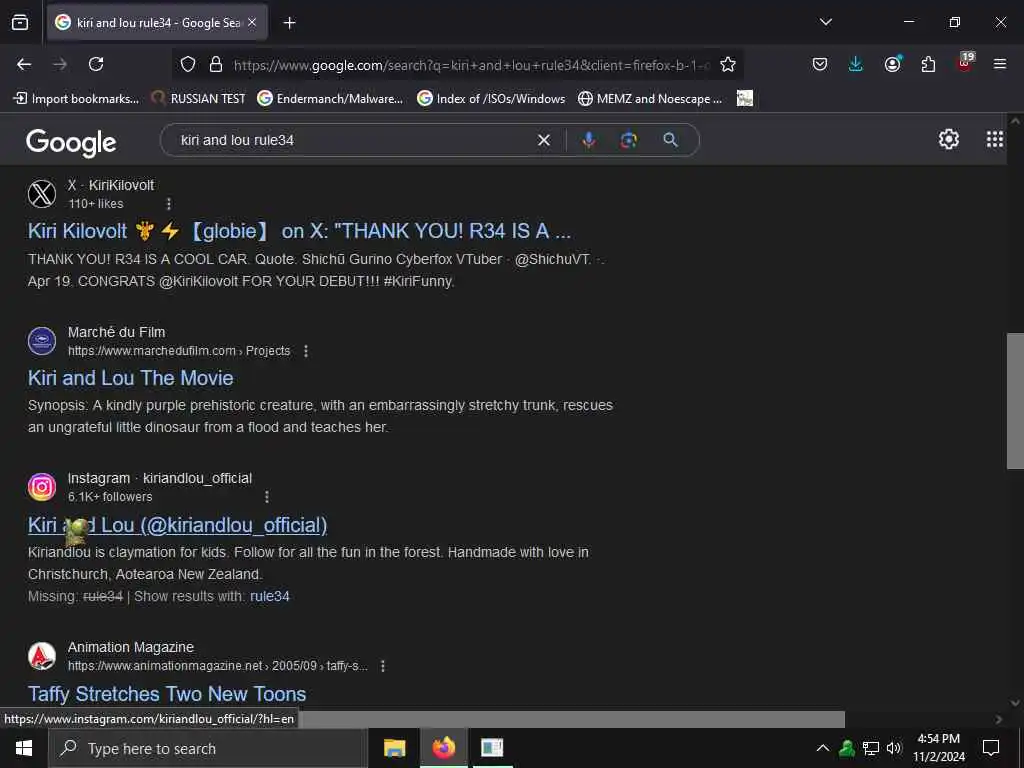The image size is (1024, 768).
Task: Open 'Taffy Stretches Two New Toons' link
Action: point(167,694)
